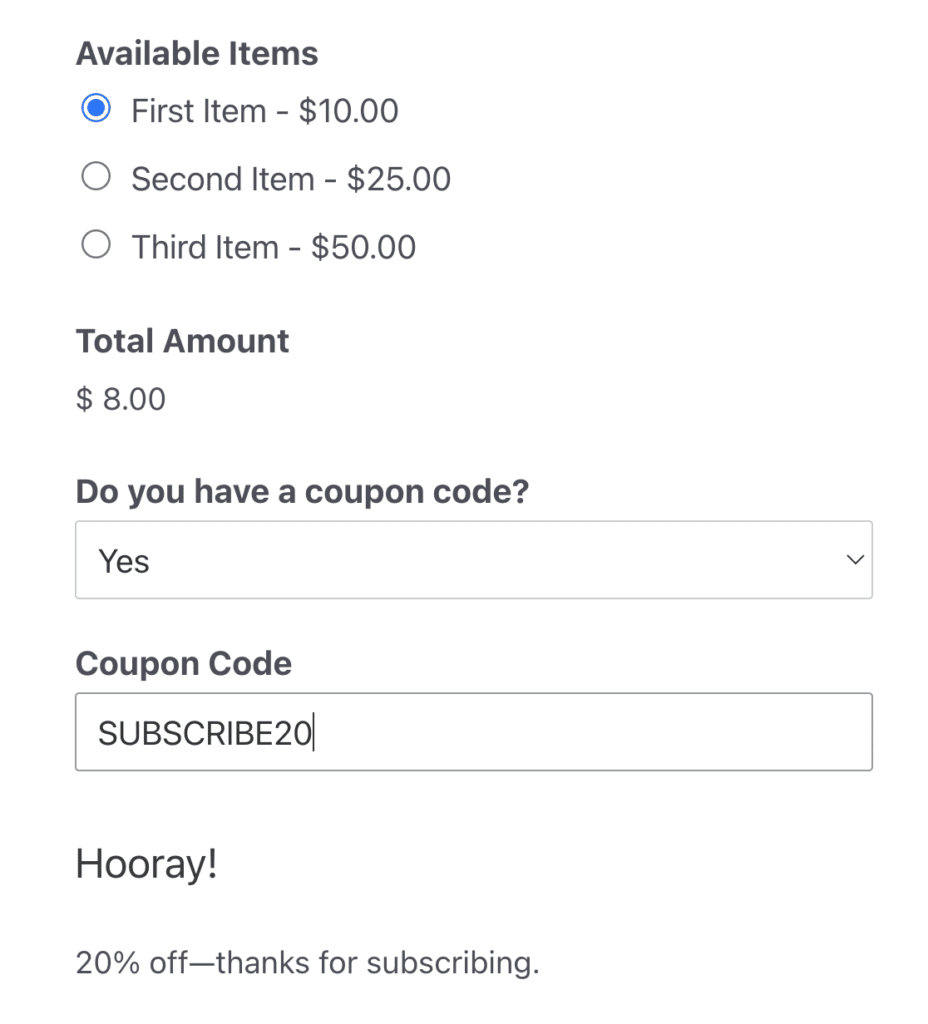Screen dimensions: 928x1024
Task: Click the SUBSCRIBE20 coupon entry box
Action: (473, 731)
